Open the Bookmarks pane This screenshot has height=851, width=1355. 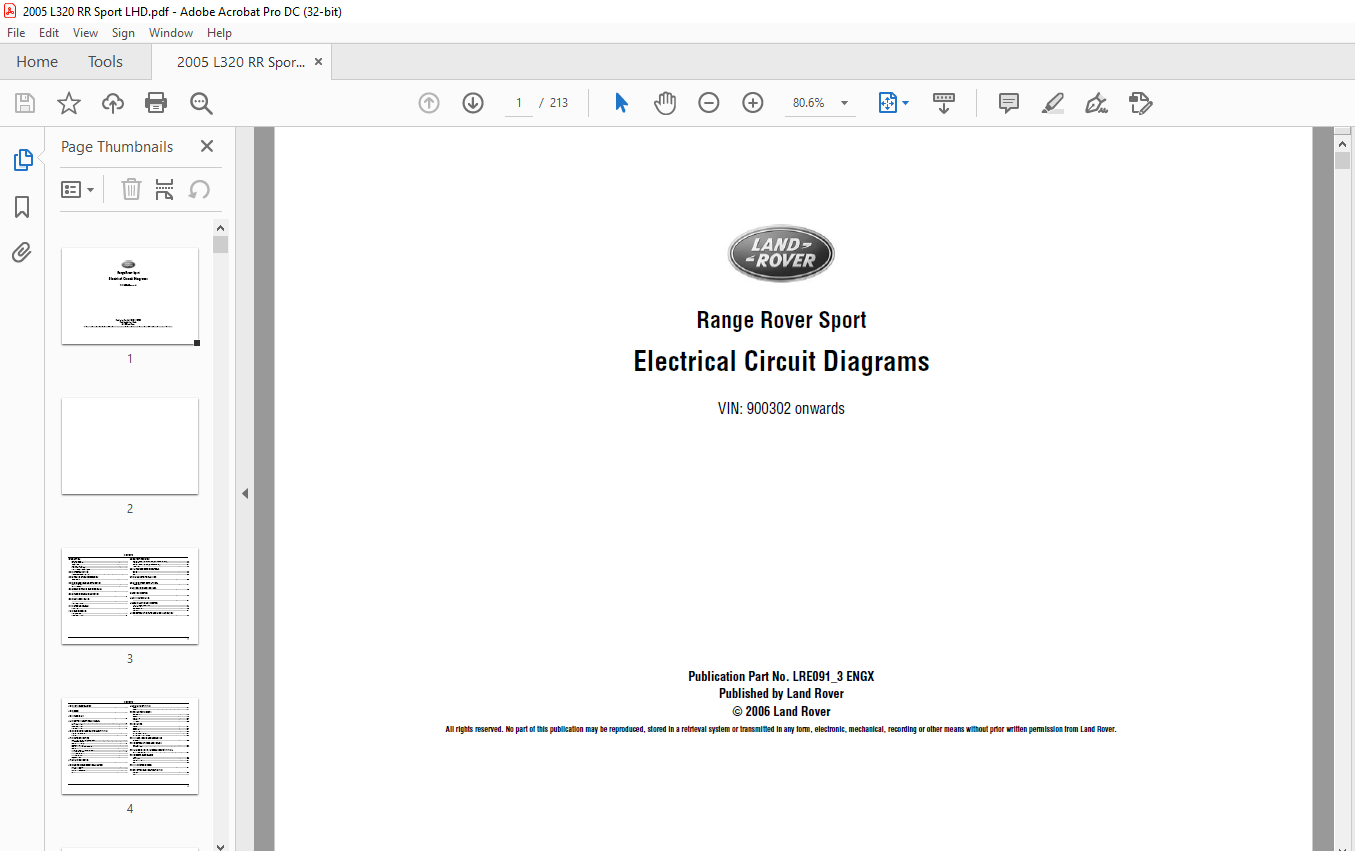22,207
